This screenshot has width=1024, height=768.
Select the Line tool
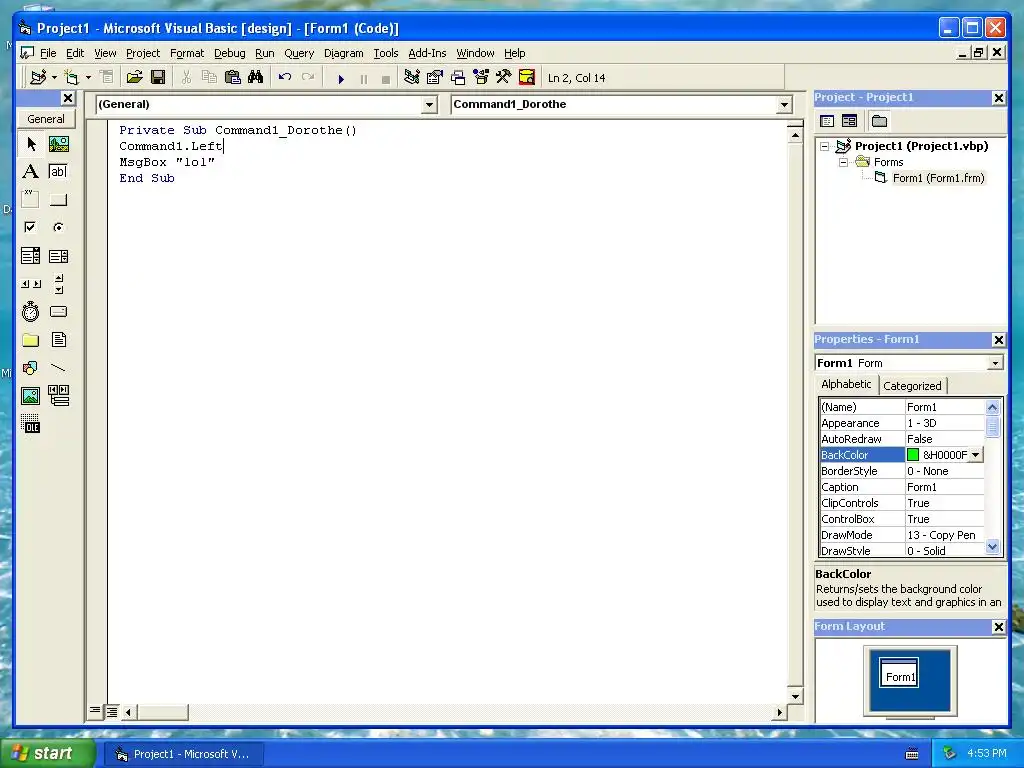[59, 368]
